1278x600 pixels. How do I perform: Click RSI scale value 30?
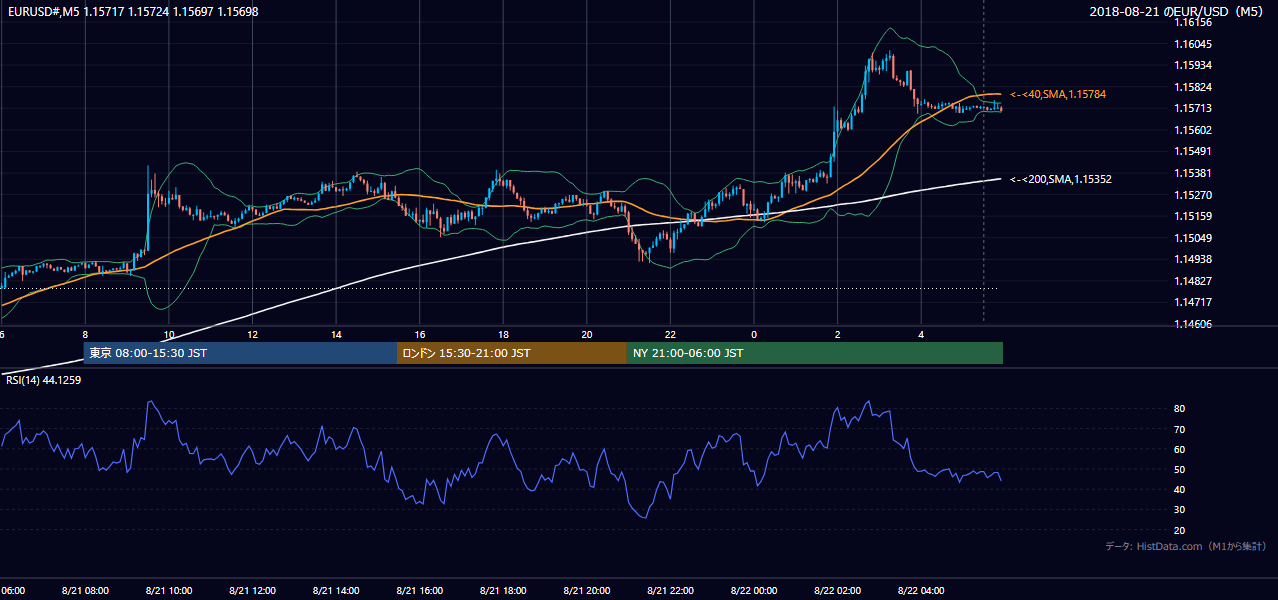(x=1180, y=509)
